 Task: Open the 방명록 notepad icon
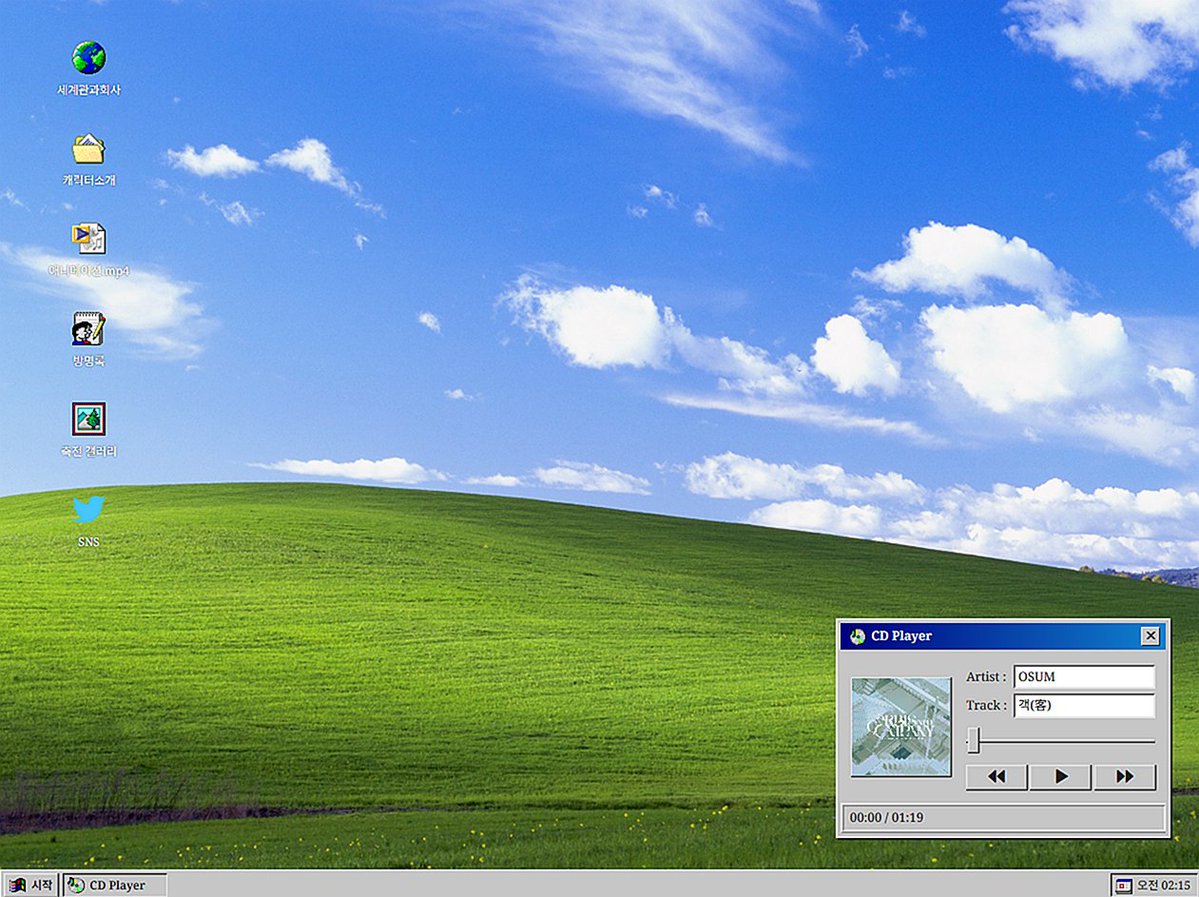[89, 329]
